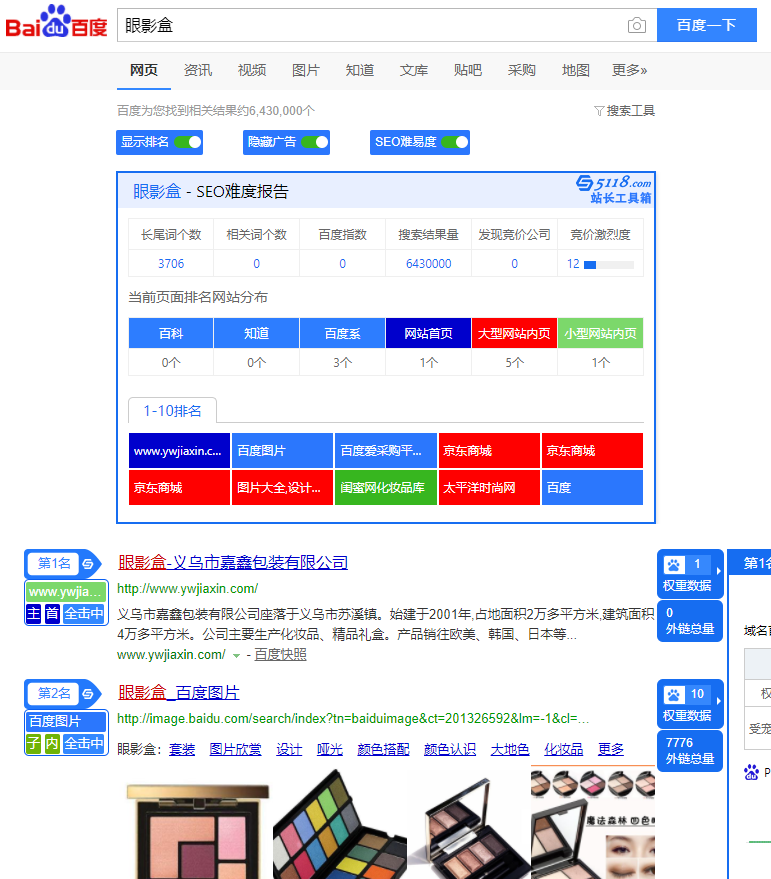Screen dimensions: 771x879
Task: Open the 更多» category menu
Action: click(629, 70)
